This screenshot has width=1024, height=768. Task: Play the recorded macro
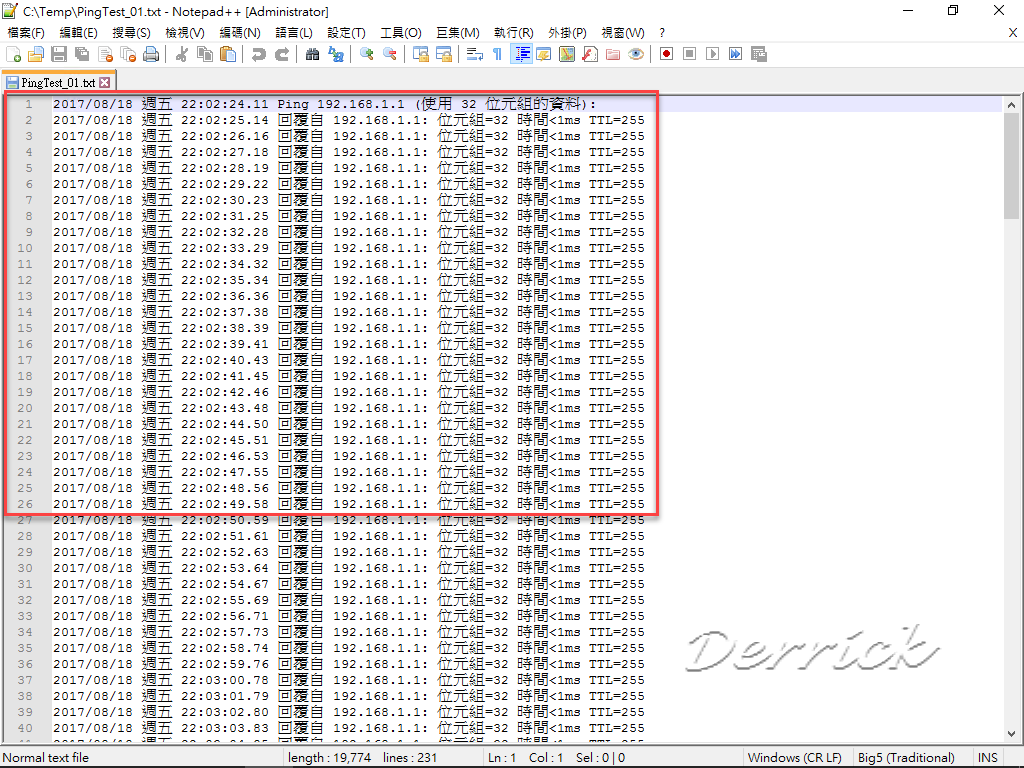point(712,54)
